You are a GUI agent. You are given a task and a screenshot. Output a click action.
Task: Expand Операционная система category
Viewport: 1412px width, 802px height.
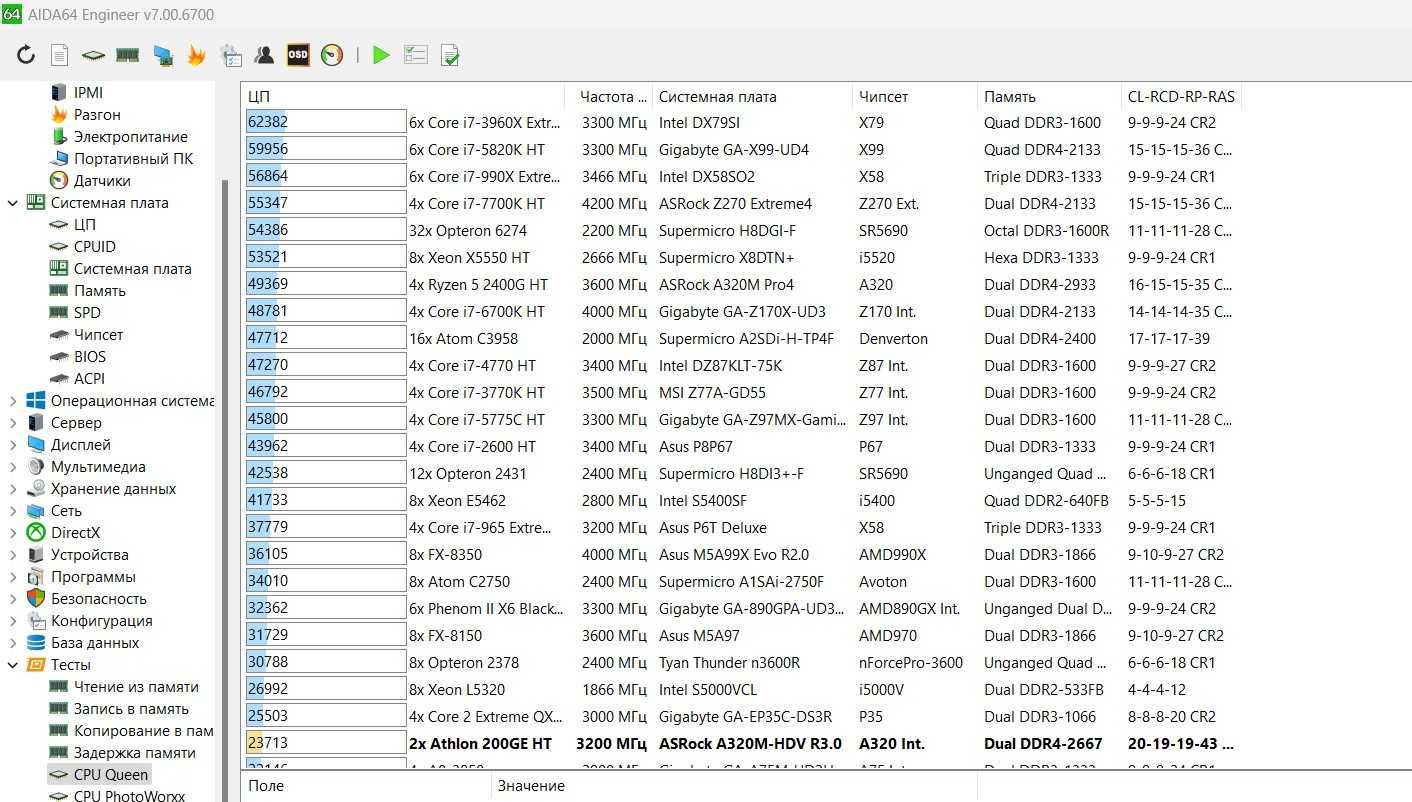tap(12, 400)
